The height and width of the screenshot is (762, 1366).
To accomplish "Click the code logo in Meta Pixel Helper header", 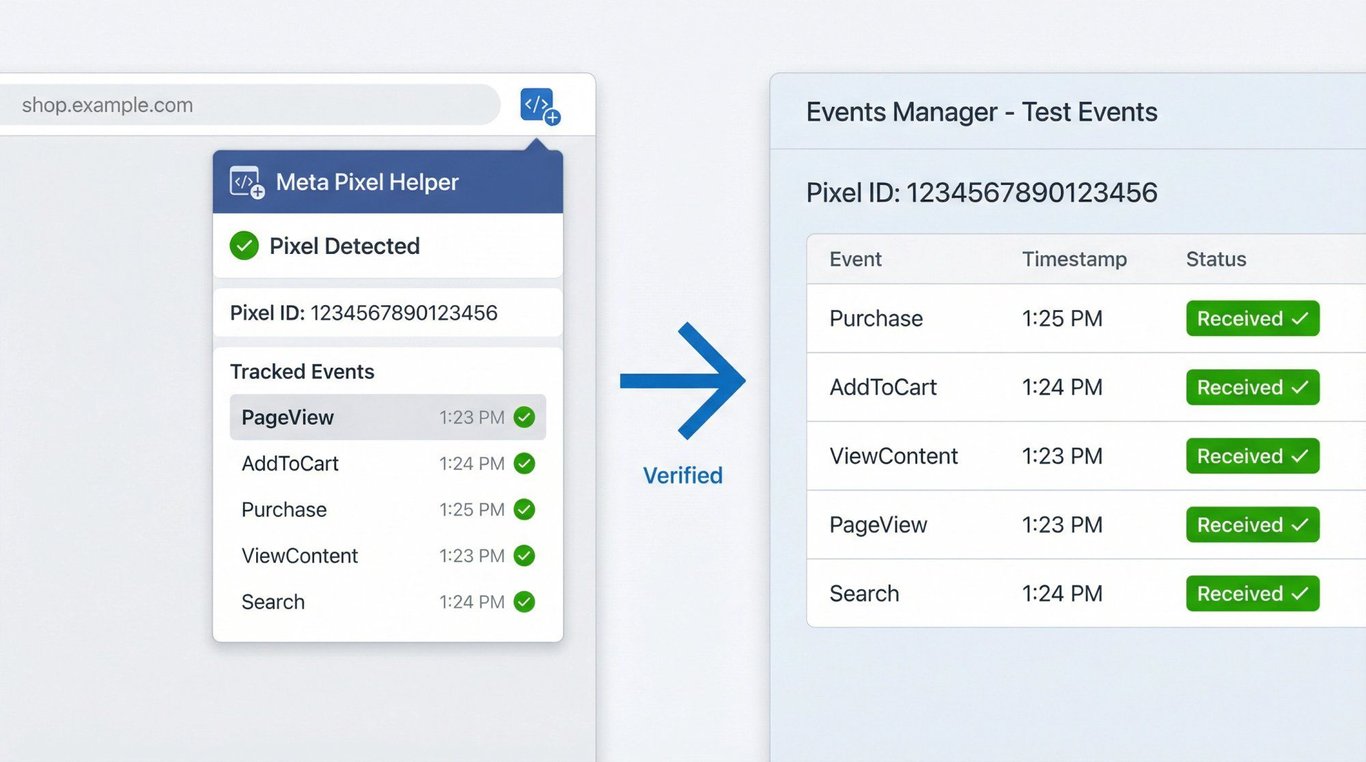I will click(x=247, y=182).
